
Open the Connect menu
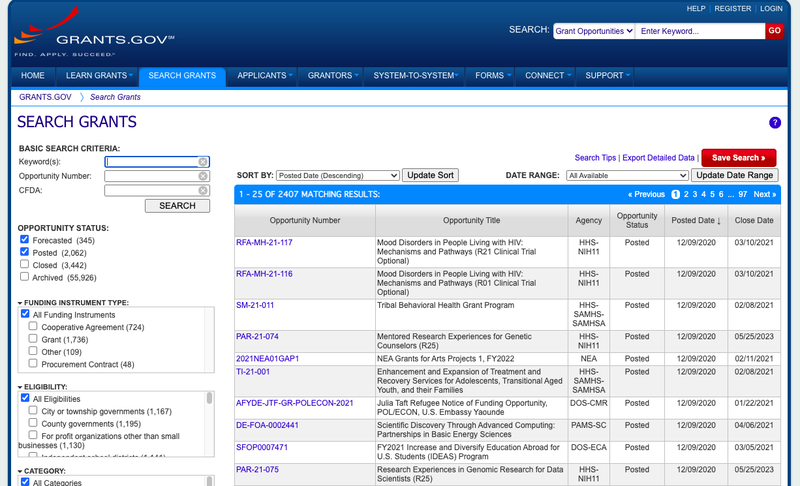546,75
